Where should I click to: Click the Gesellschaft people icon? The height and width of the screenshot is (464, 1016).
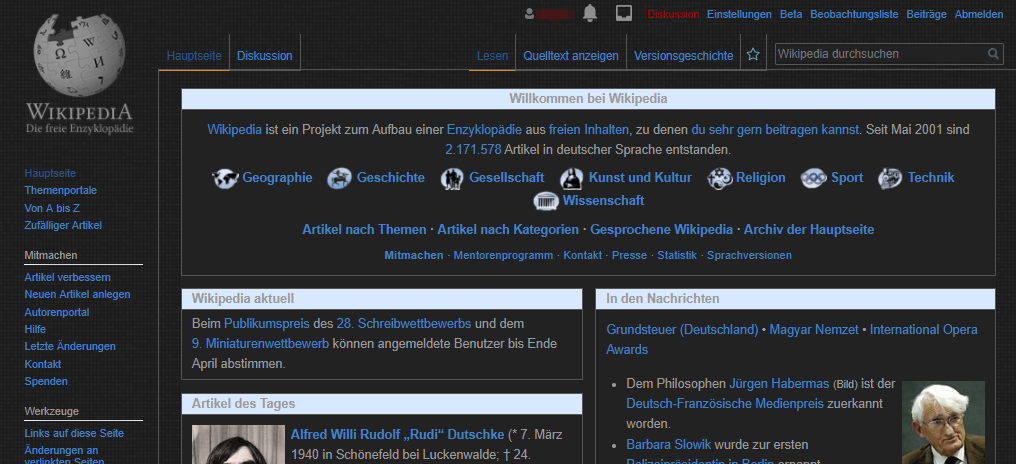coord(452,178)
